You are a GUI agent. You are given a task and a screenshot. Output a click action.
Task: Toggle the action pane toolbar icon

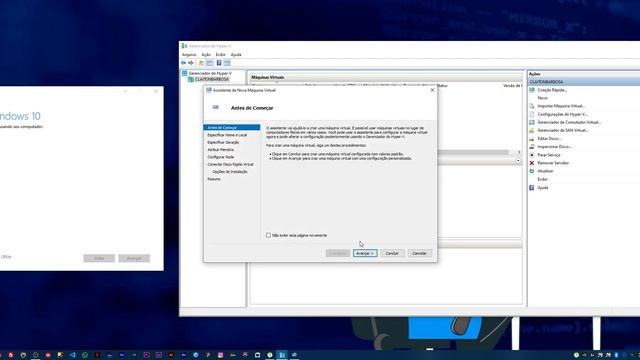[x=227, y=63]
